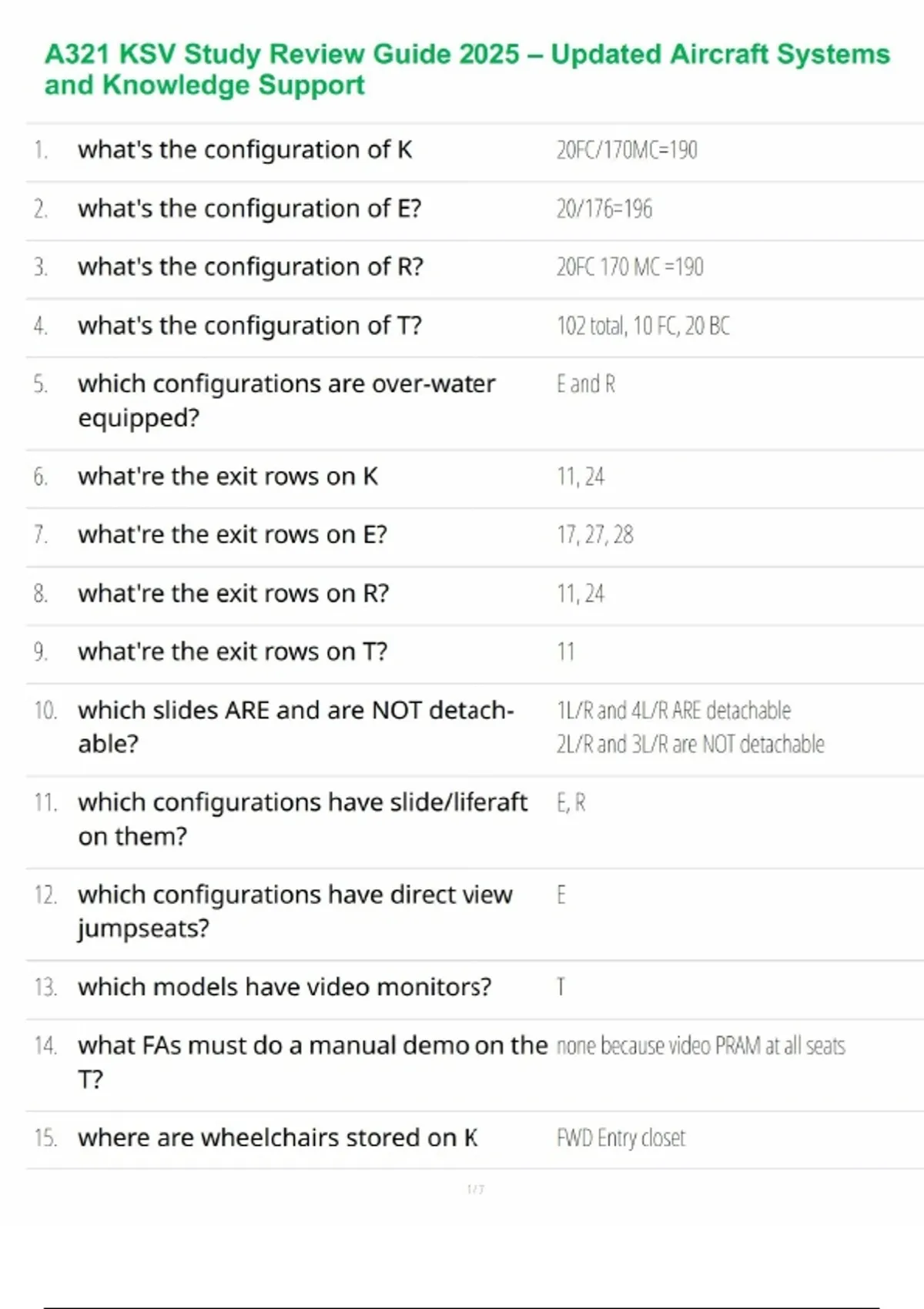Click the video monitors question

tap(284, 986)
